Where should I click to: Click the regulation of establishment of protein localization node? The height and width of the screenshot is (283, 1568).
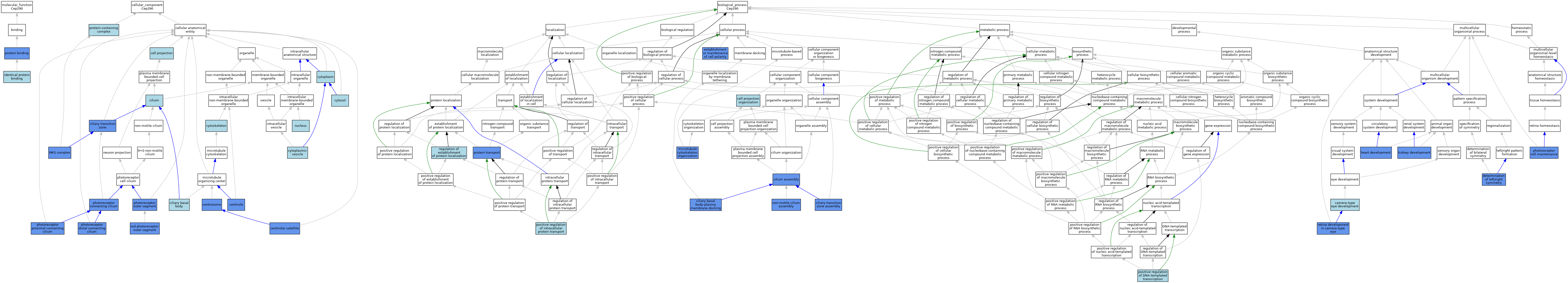click(x=449, y=153)
